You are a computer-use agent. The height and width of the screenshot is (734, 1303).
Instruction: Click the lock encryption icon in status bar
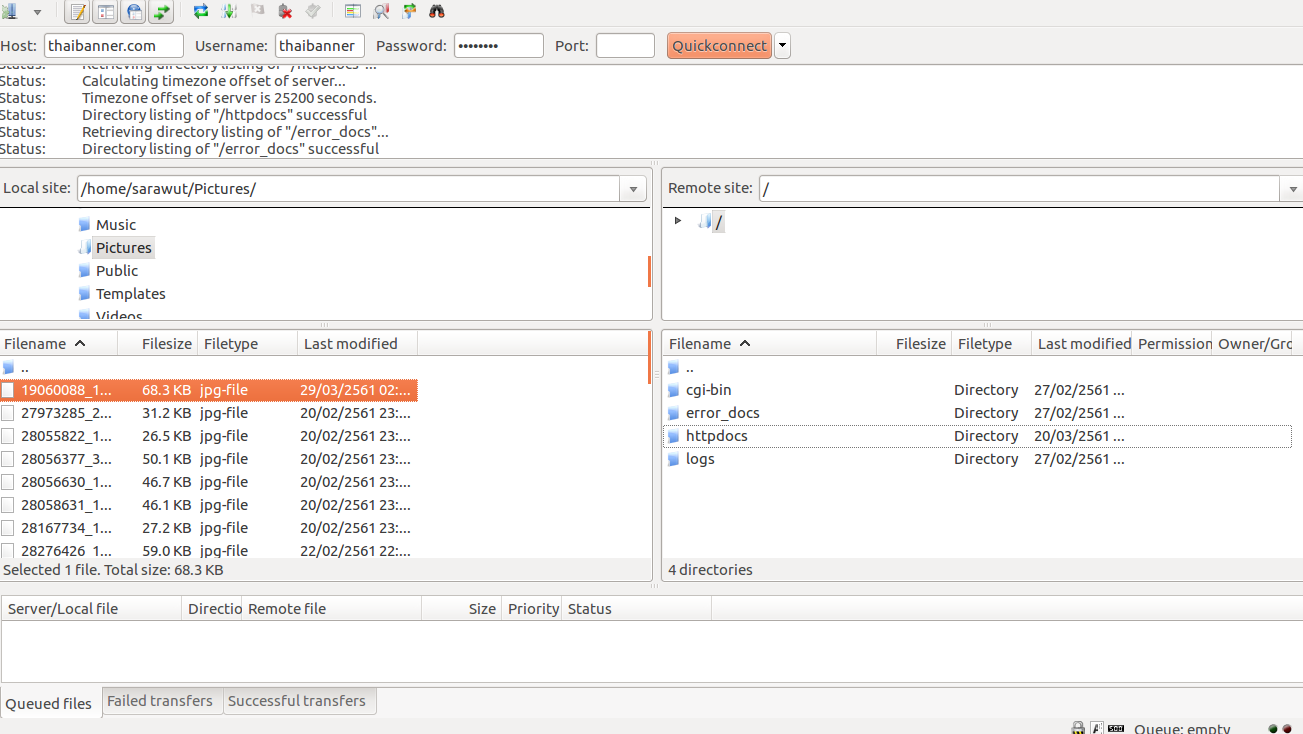(x=1078, y=728)
